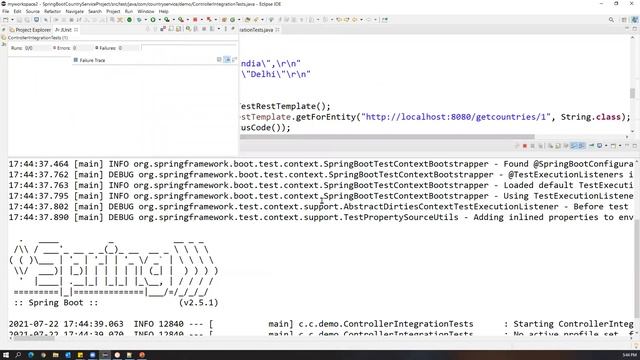Toggle Pin Console in the Console toolbar
Screen dimensions: 640x360
click(592, 146)
